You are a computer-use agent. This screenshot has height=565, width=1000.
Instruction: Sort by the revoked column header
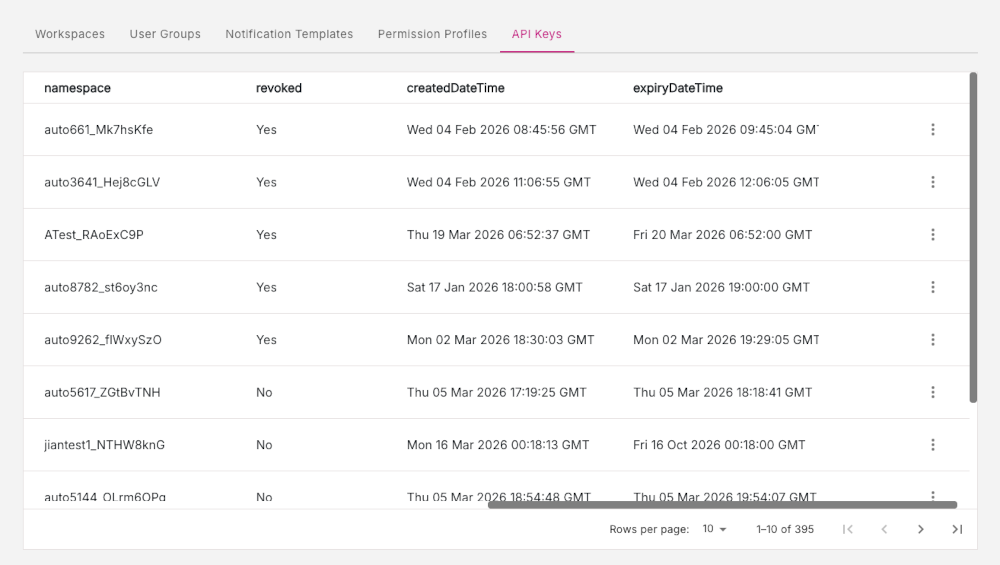pyautogui.click(x=278, y=88)
